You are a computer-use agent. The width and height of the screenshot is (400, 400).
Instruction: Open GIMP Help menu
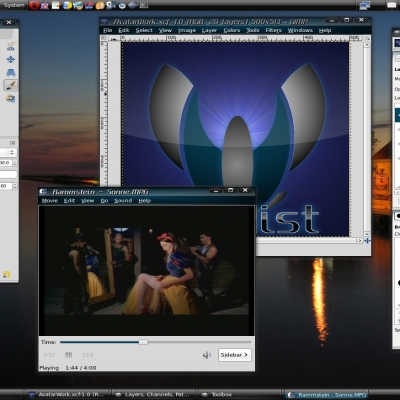(325, 30)
